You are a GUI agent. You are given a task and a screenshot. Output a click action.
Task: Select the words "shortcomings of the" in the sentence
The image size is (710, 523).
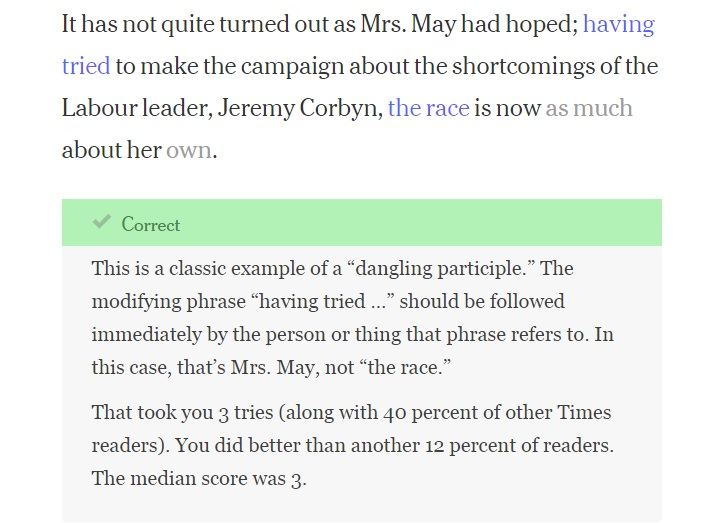click(555, 66)
